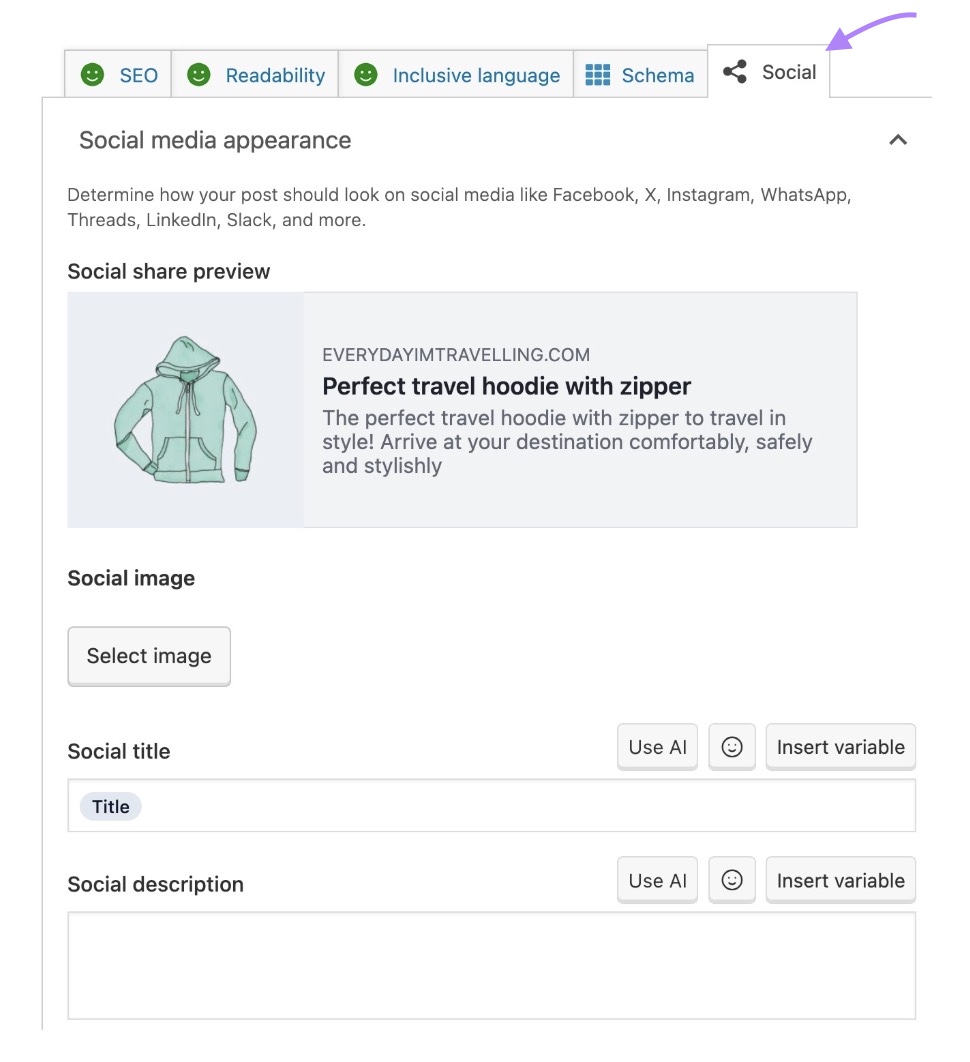Click Use AI for the Social description
Image resolution: width=970 pixels, height=1062 pixels.
(657, 880)
